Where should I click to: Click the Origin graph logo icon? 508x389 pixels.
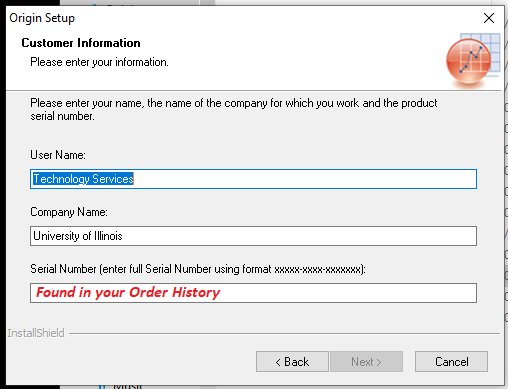coord(473,60)
